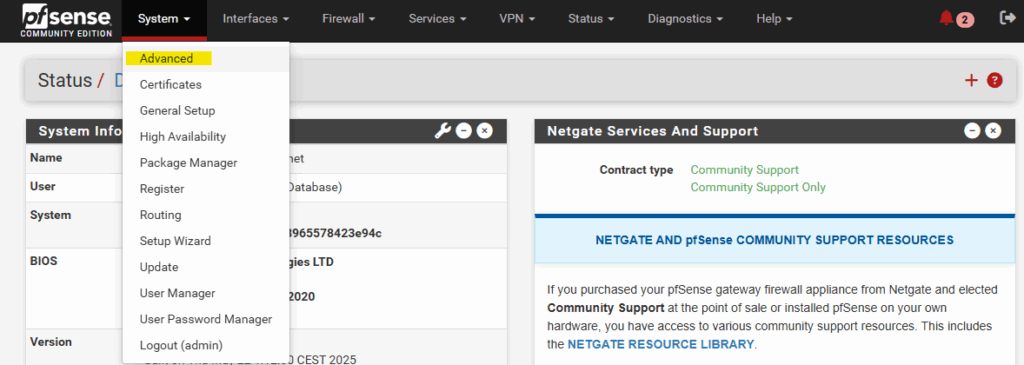Open the VPN dropdown menu
This screenshot has width=1024, height=365.
pyautogui.click(x=517, y=19)
